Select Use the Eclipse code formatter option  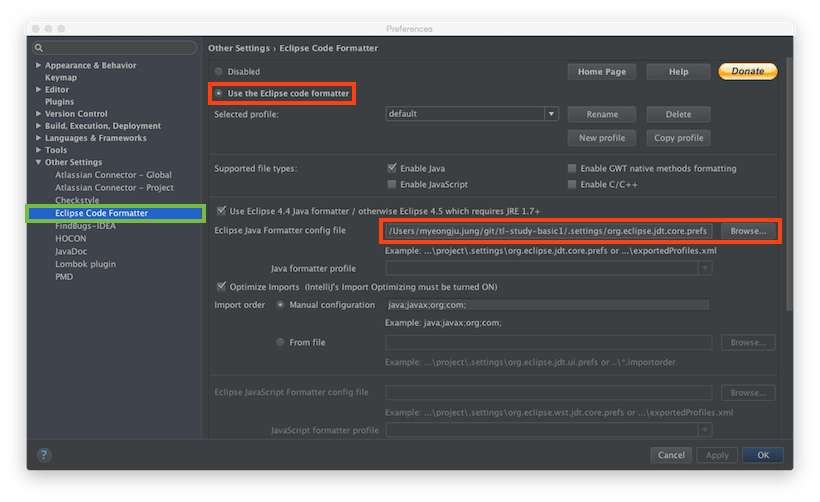pos(219,94)
